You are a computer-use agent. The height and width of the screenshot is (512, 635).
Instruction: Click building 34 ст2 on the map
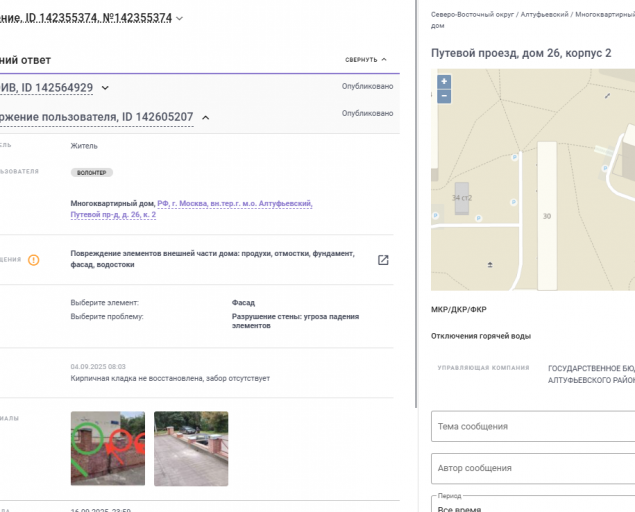click(x=462, y=198)
